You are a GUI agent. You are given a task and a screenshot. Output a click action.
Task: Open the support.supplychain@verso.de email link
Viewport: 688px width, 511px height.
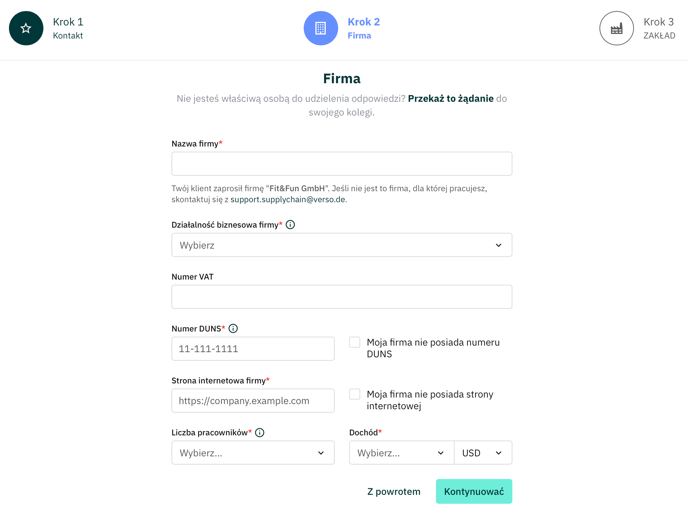pos(288,200)
